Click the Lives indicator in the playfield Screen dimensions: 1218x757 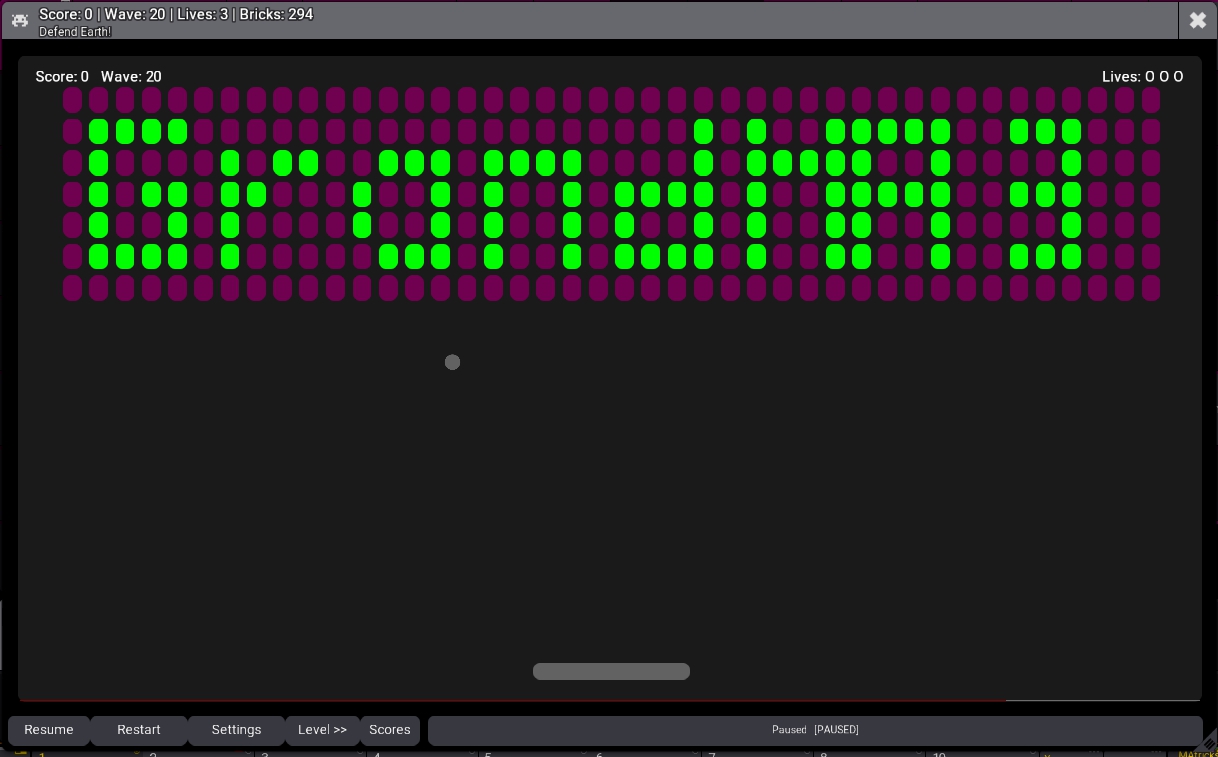click(1142, 77)
